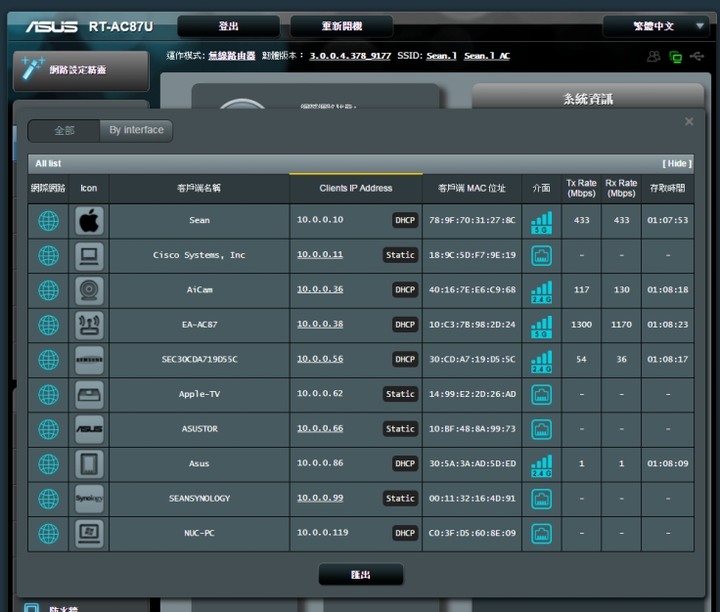This screenshot has width=720, height=612.
Task: Open IP link 10.0.0.56
Action: 320,359
